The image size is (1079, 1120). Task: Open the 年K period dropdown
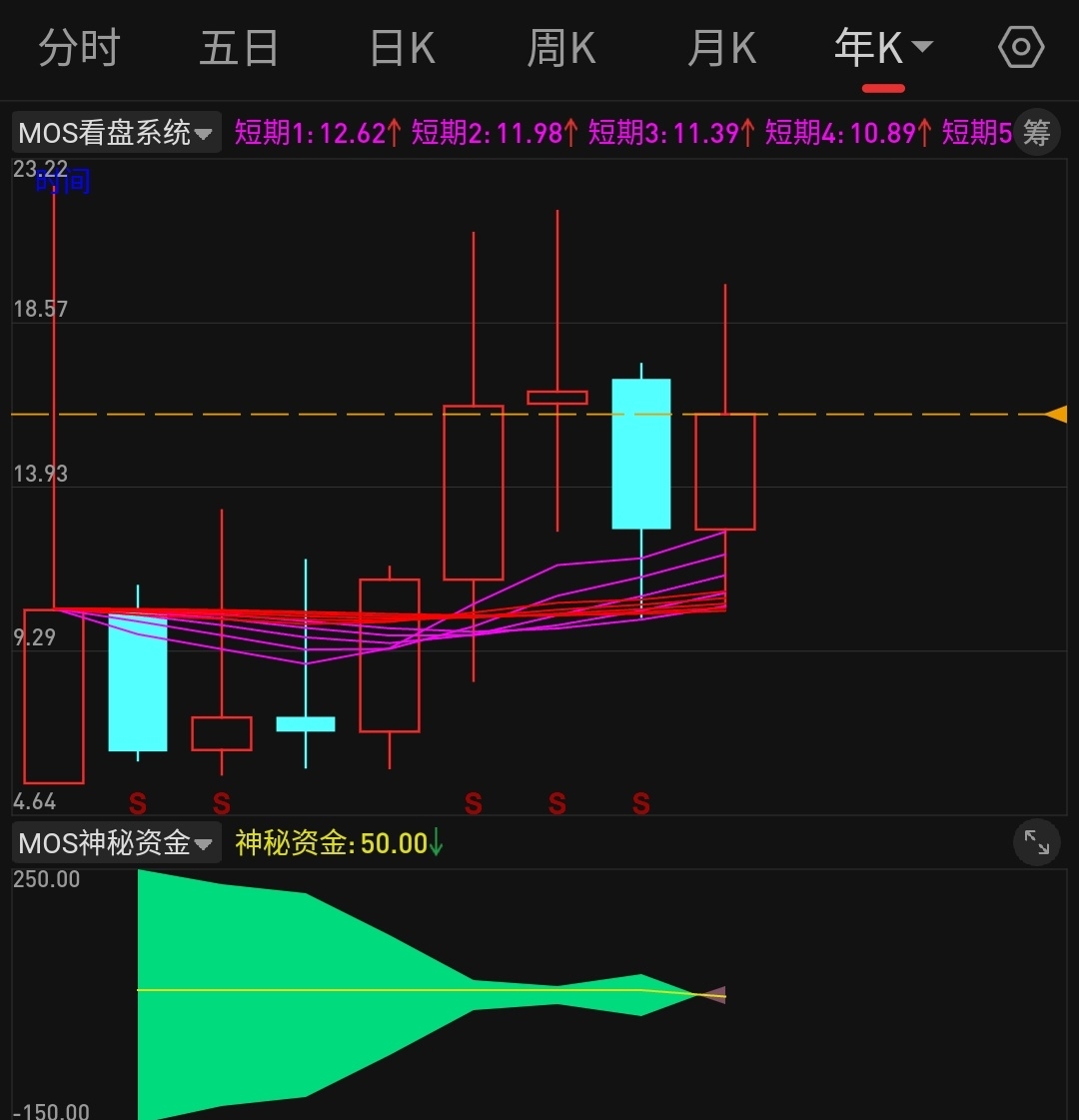pos(883,48)
